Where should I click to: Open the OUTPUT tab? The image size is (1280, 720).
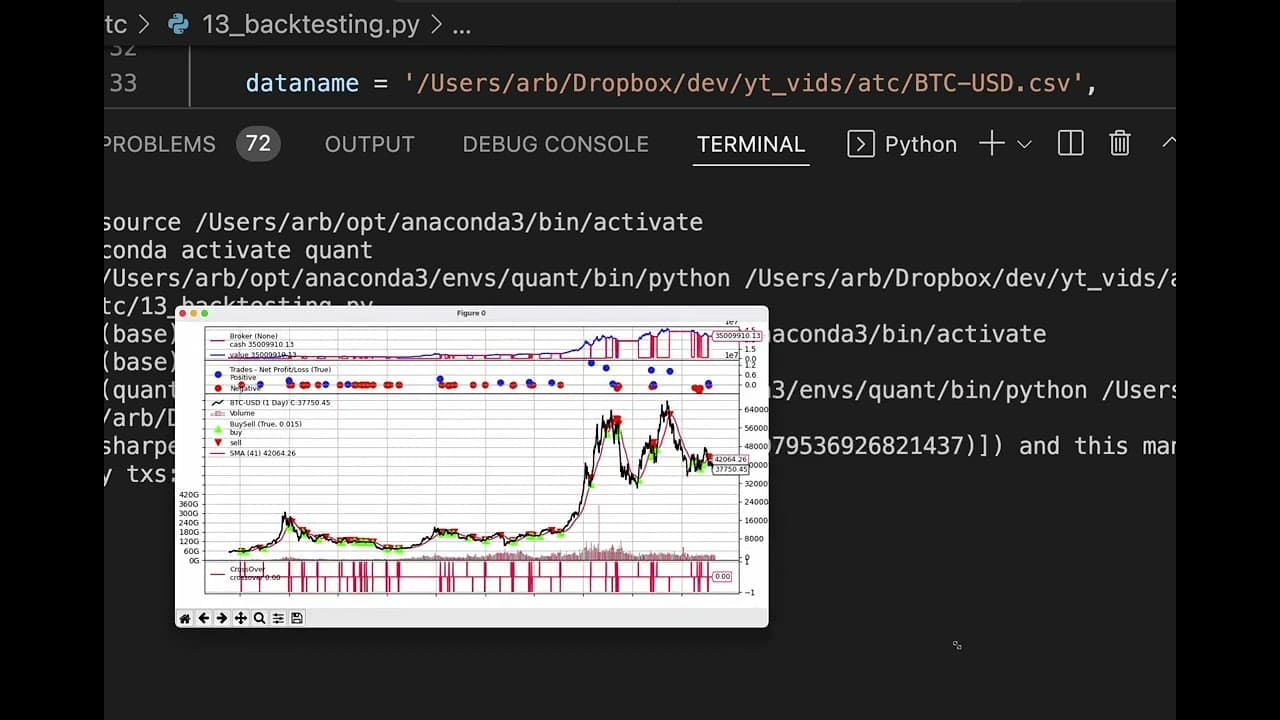pos(369,144)
